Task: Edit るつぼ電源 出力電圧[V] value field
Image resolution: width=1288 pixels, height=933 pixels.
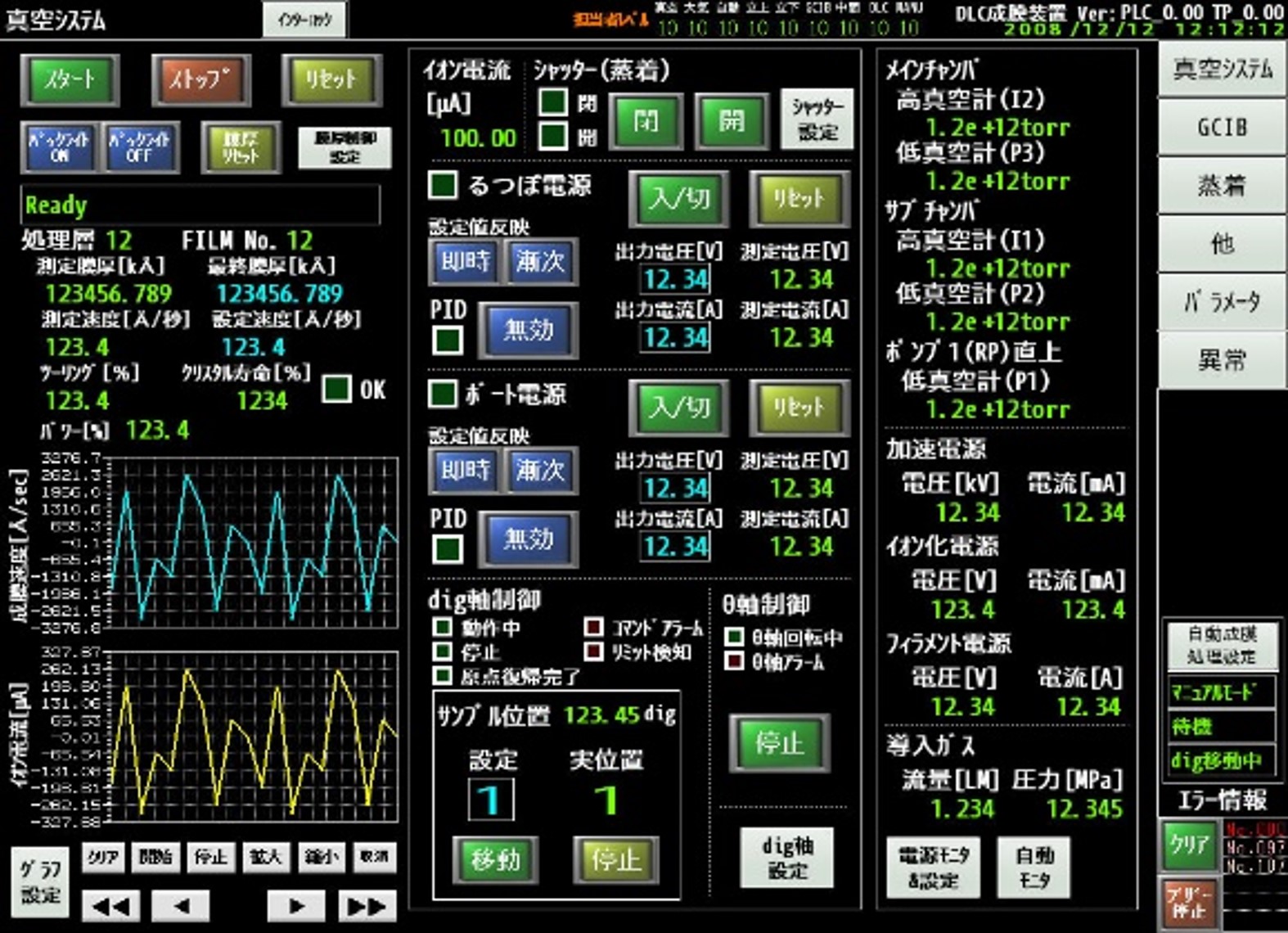Action: (675, 279)
